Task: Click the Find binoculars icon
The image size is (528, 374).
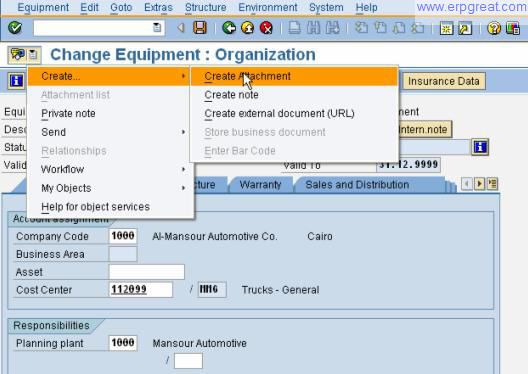Action: coord(314,28)
